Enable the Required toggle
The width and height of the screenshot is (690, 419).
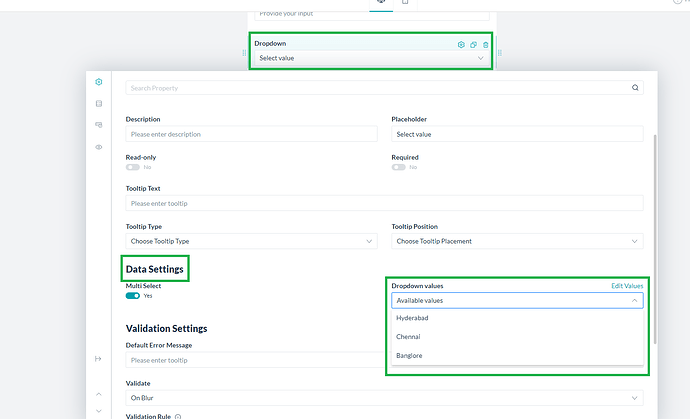click(399, 167)
